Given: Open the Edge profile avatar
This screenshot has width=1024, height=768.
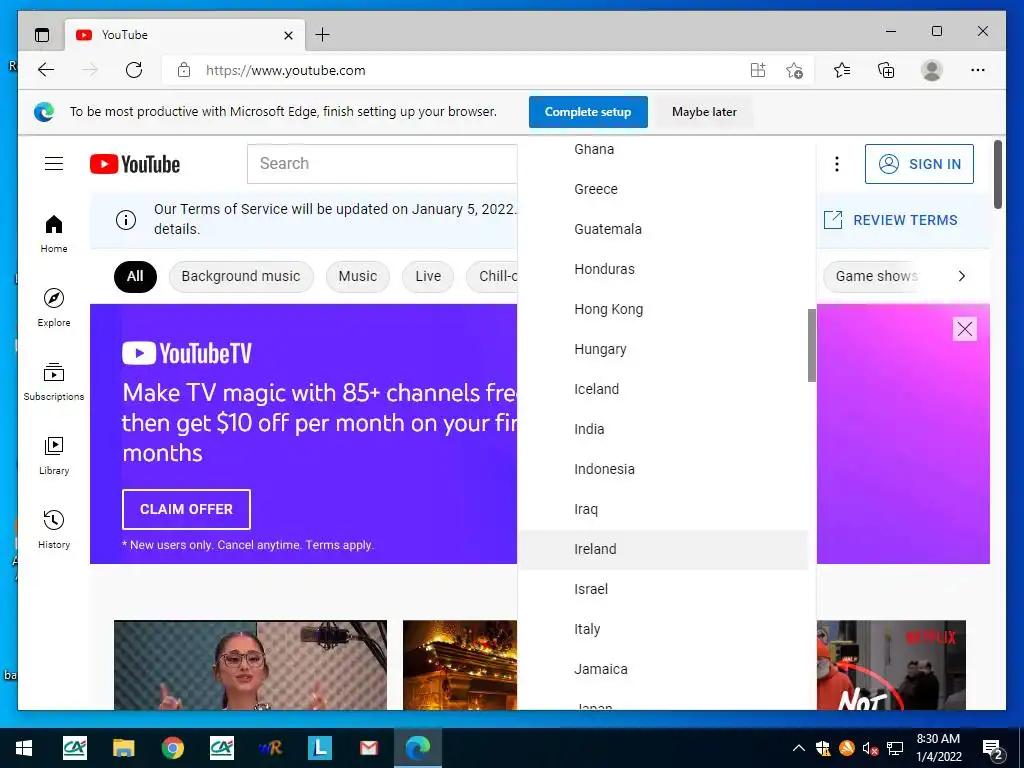Looking at the screenshot, I should [x=932, y=70].
